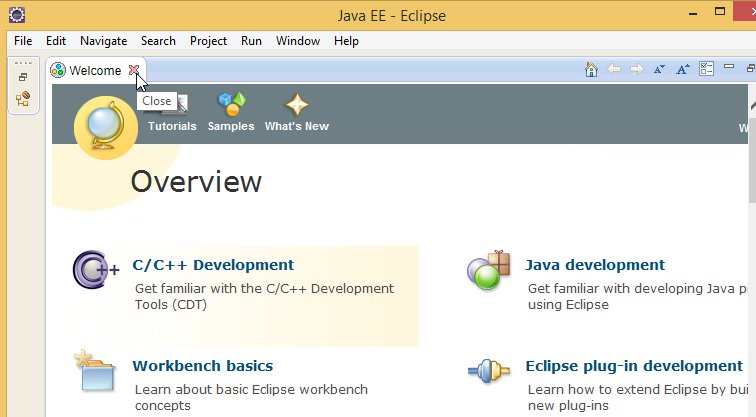Click the hierarchy icon in left trim
The image size is (756, 417).
23,98
